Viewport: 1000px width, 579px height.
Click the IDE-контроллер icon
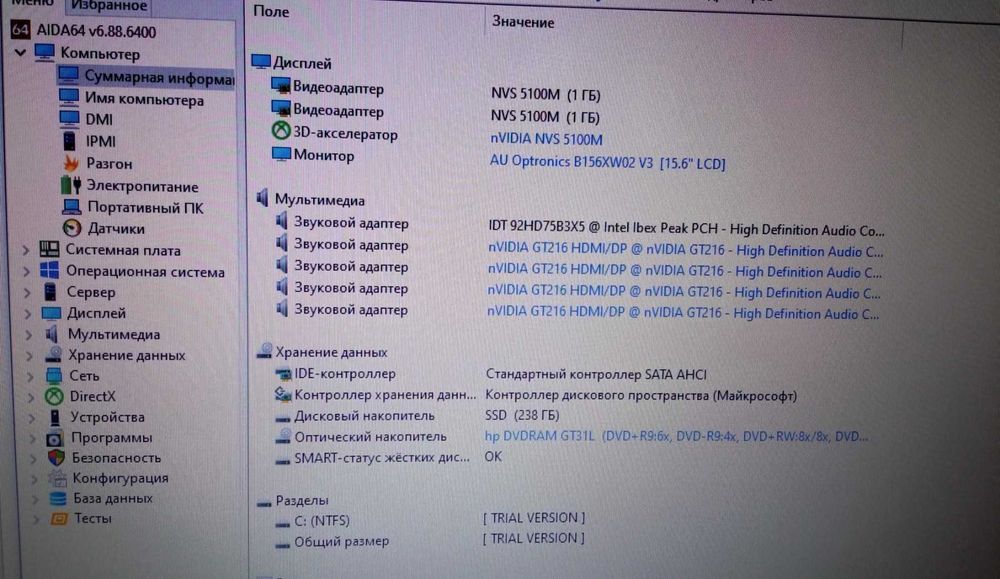coord(283,374)
